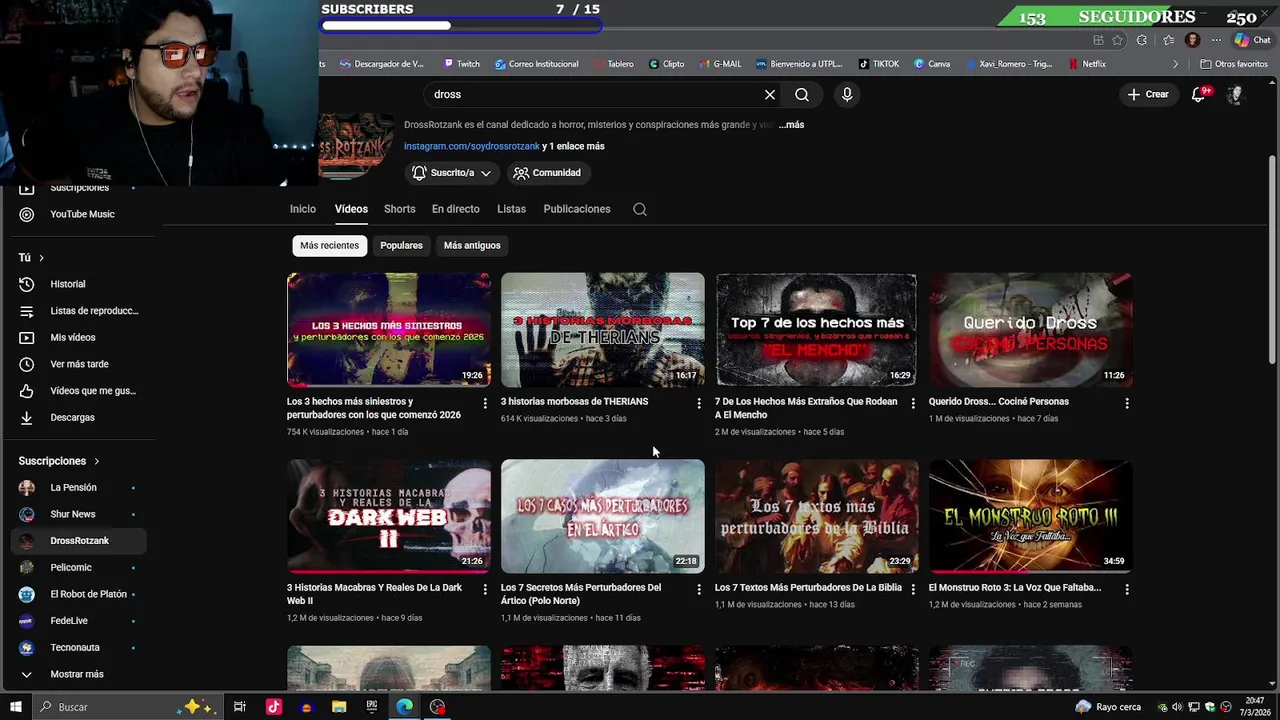Go to the Publicaciones tab
The height and width of the screenshot is (720, 1280).
coord(577,209)
